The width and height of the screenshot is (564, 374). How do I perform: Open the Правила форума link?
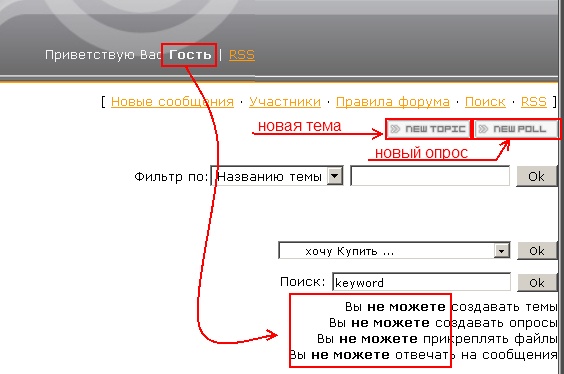(x=393, y=102)
